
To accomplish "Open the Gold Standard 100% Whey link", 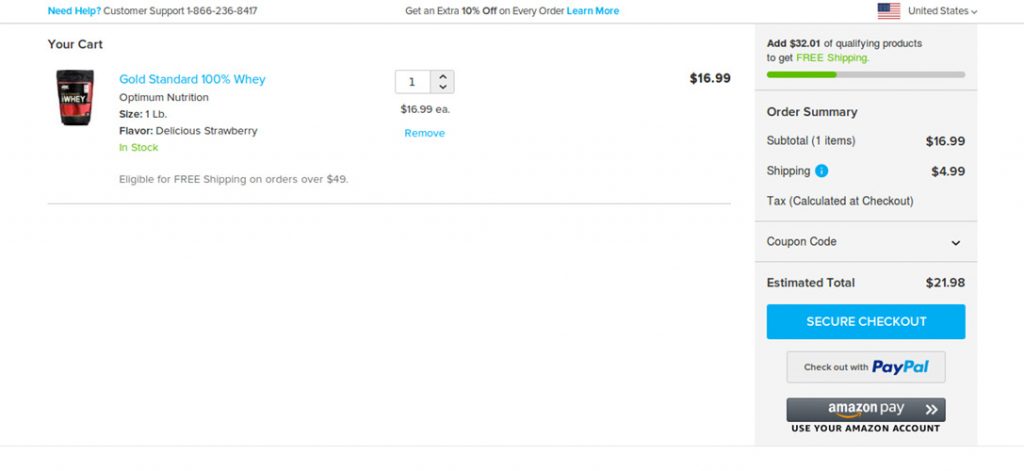I will (192, 79).
